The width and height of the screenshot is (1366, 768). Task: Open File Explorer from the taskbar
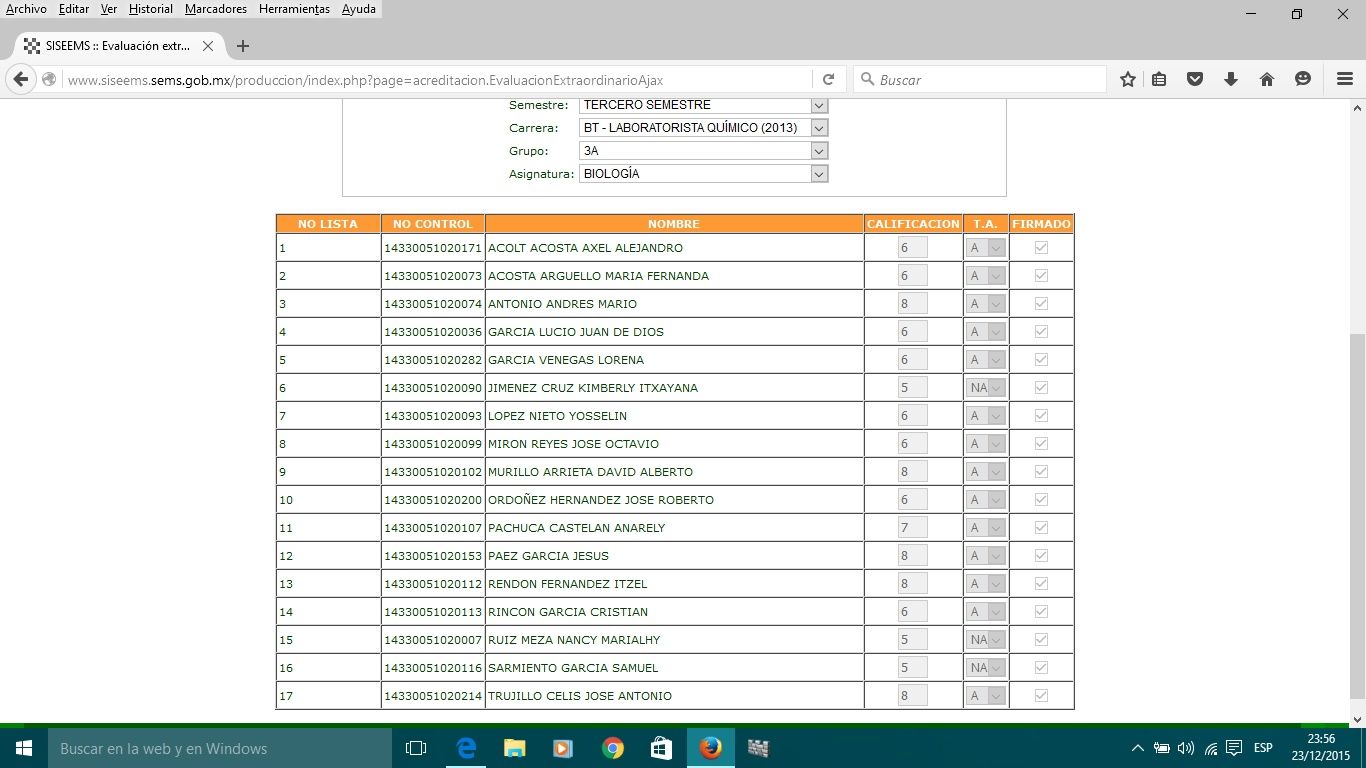tap(515, 748)
